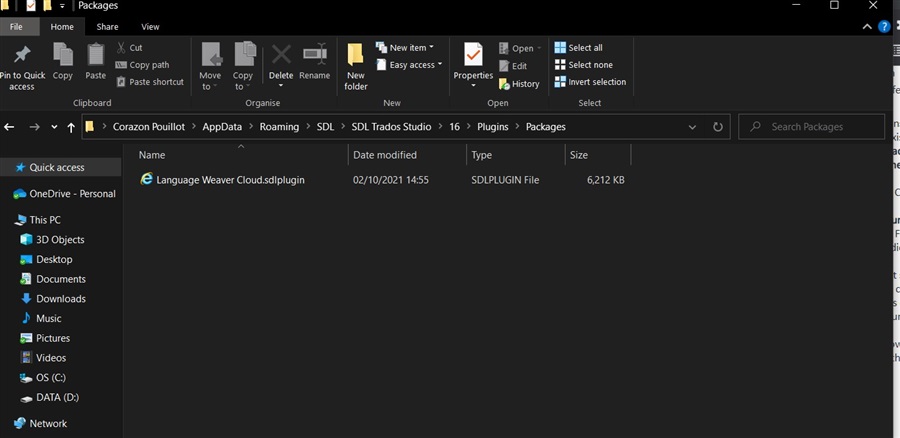Switch to the Home tab
900x438 pixels.
pyautogui.click(x=62, y=26)
